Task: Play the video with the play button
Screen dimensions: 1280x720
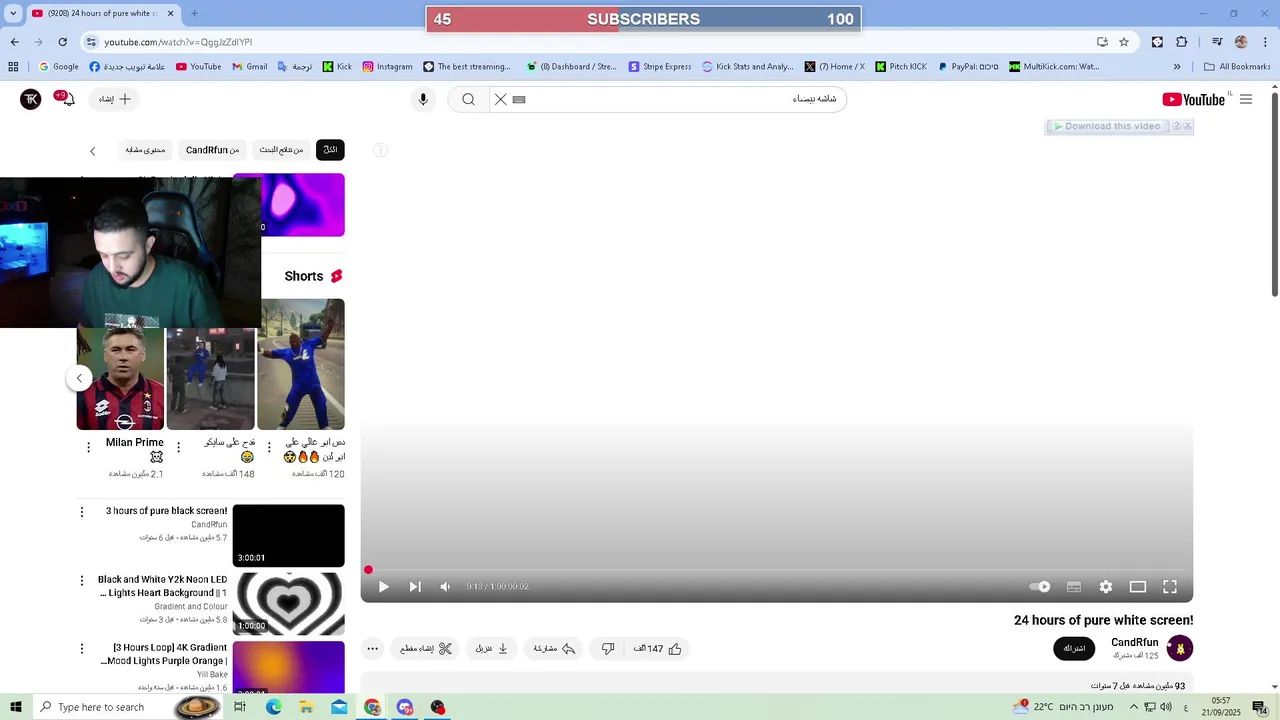Action: (x=383, y=587)
